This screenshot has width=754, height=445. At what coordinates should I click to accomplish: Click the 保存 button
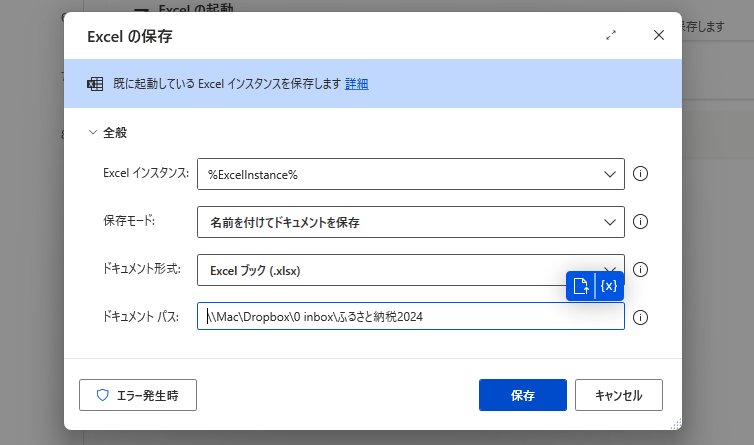(x=523, y=395)
